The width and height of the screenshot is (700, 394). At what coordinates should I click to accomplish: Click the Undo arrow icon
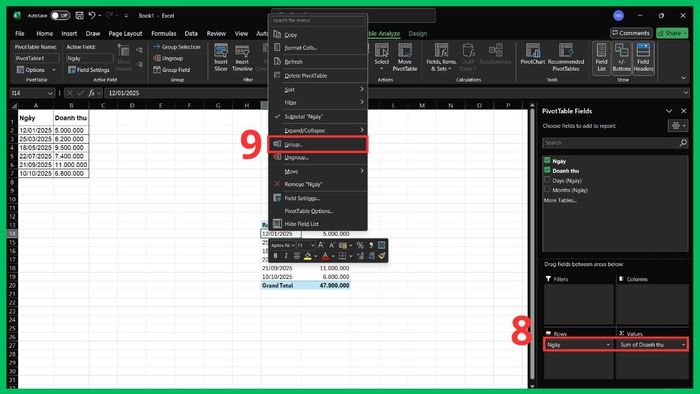tap(92, 16)
